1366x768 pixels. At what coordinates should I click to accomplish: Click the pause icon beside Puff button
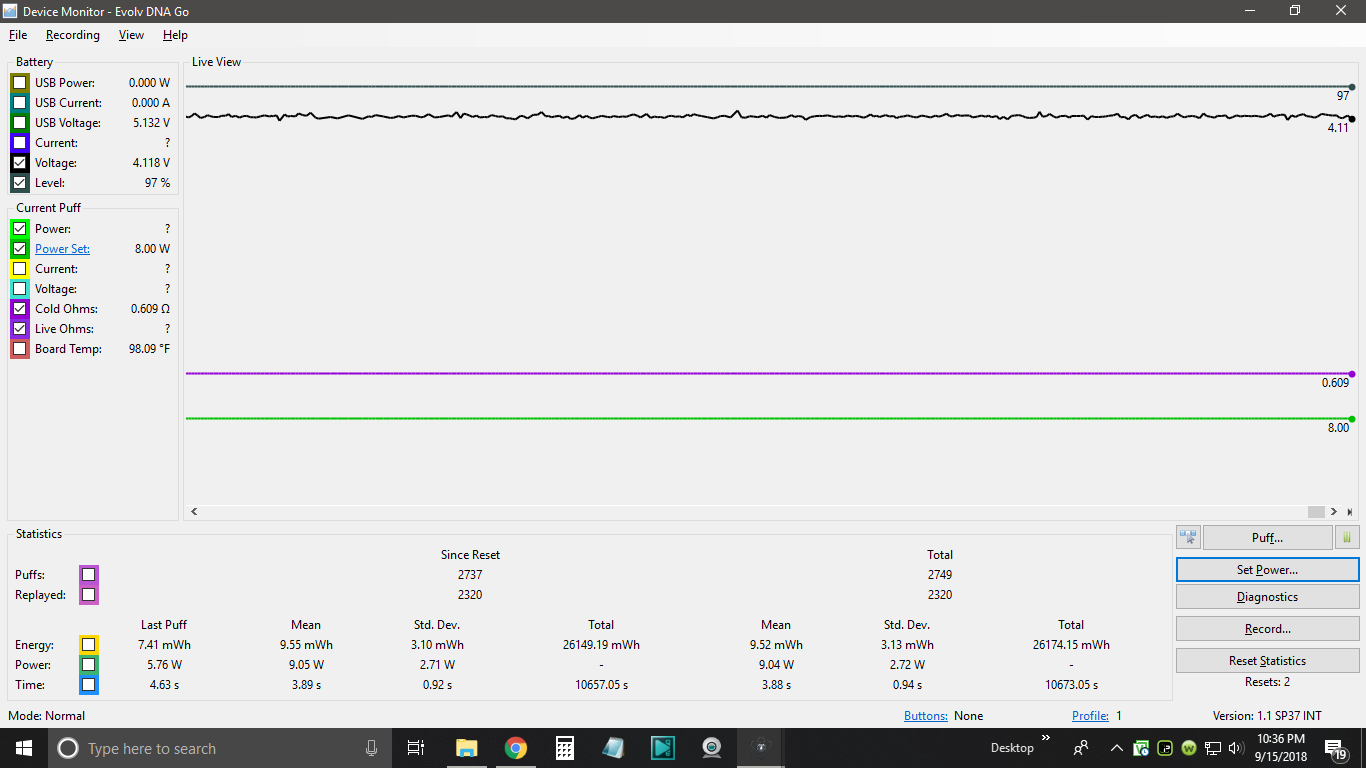click(x=1347, y=538)
